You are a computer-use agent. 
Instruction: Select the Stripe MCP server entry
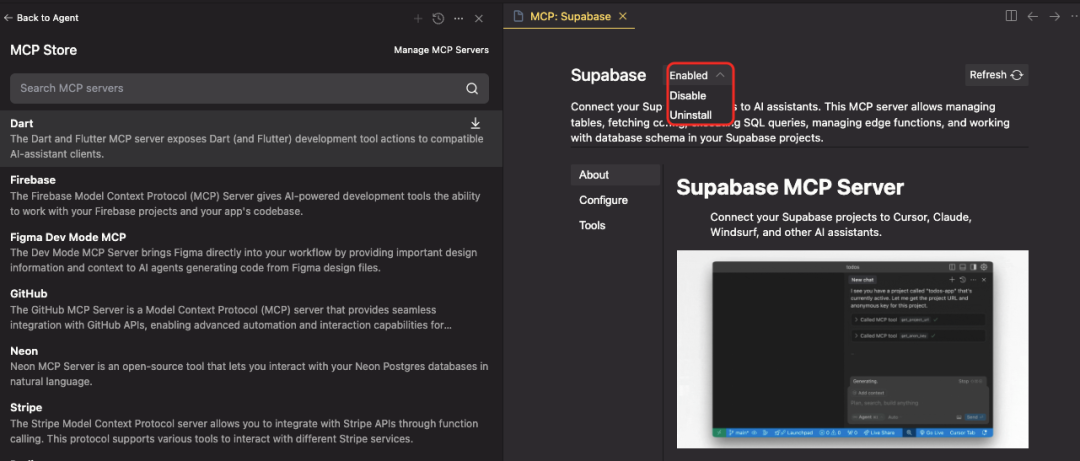(251, 422)
